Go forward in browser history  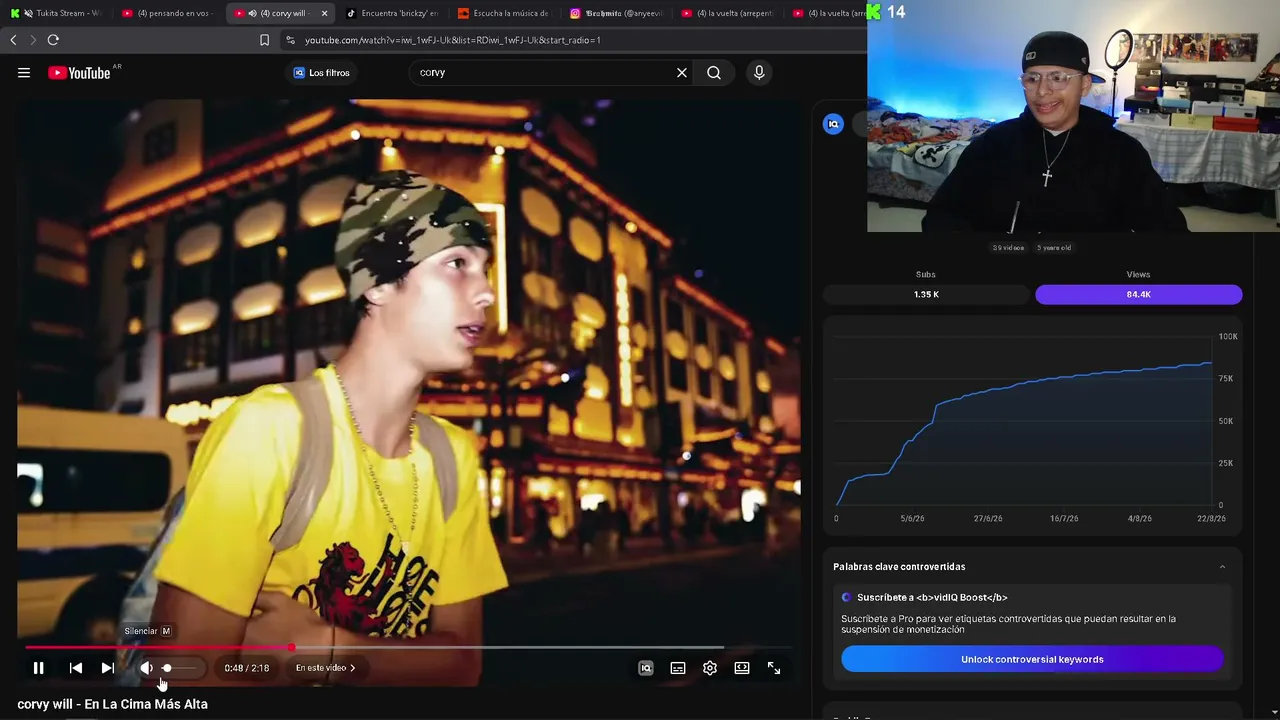coord(33,40)
